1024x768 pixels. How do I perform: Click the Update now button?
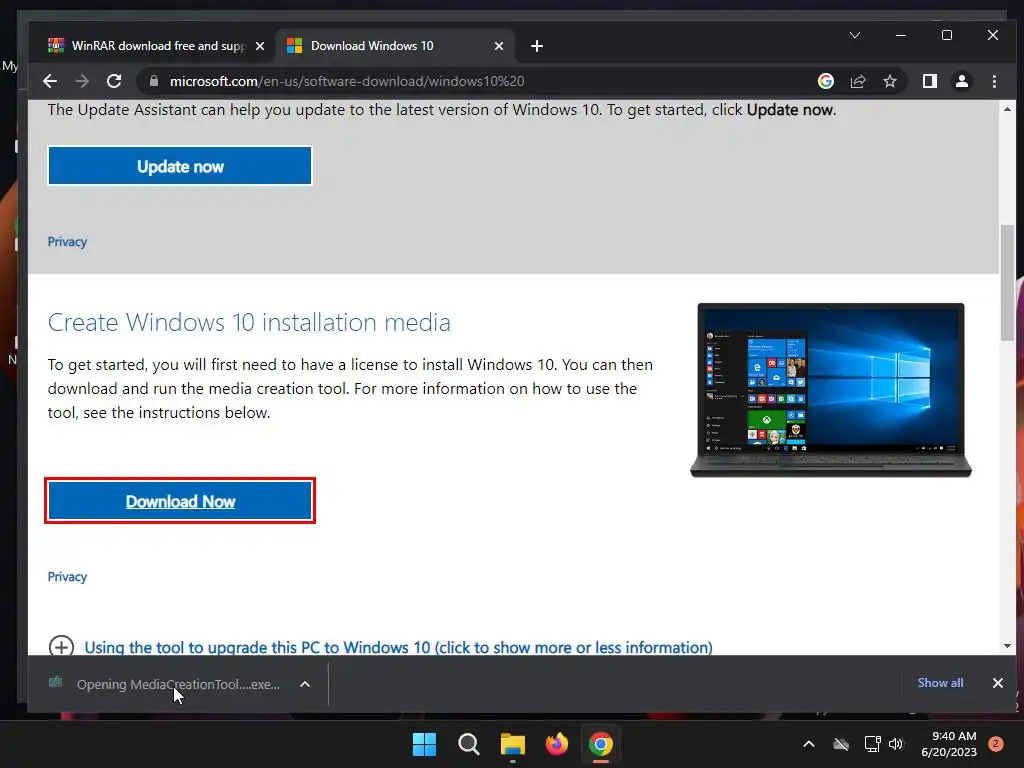click(180, 166)
